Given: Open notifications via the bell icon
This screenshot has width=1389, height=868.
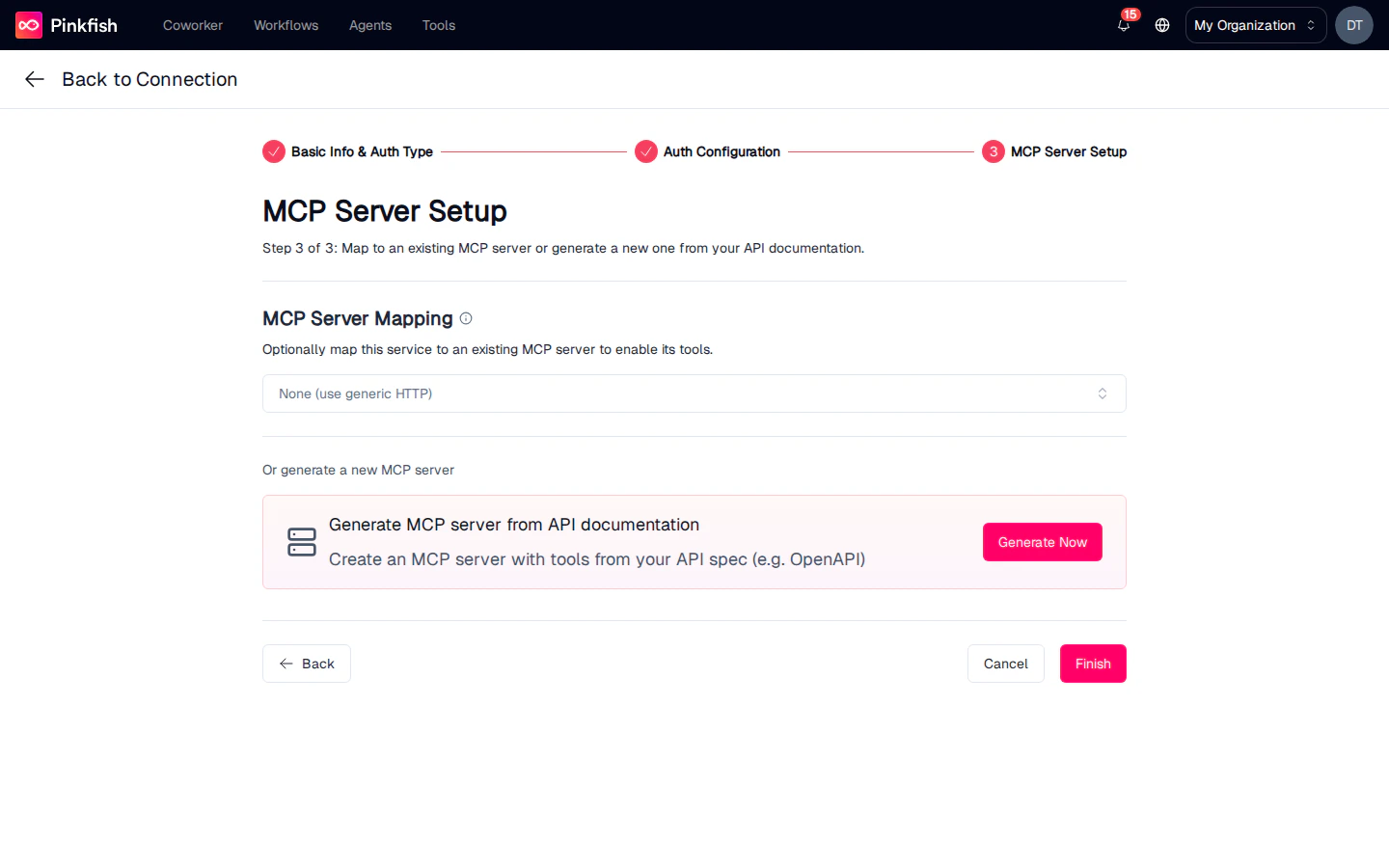Looking at the screenshot, I should (x=1123, y=26).
